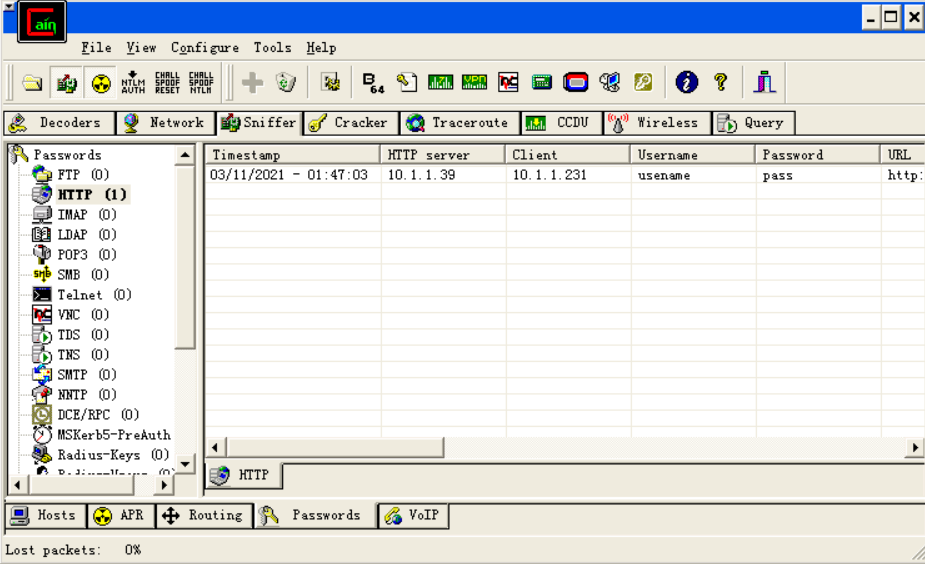Click the yellow question mark Help icon
This screenshot has width=925, height=564.
coord(720,82)
